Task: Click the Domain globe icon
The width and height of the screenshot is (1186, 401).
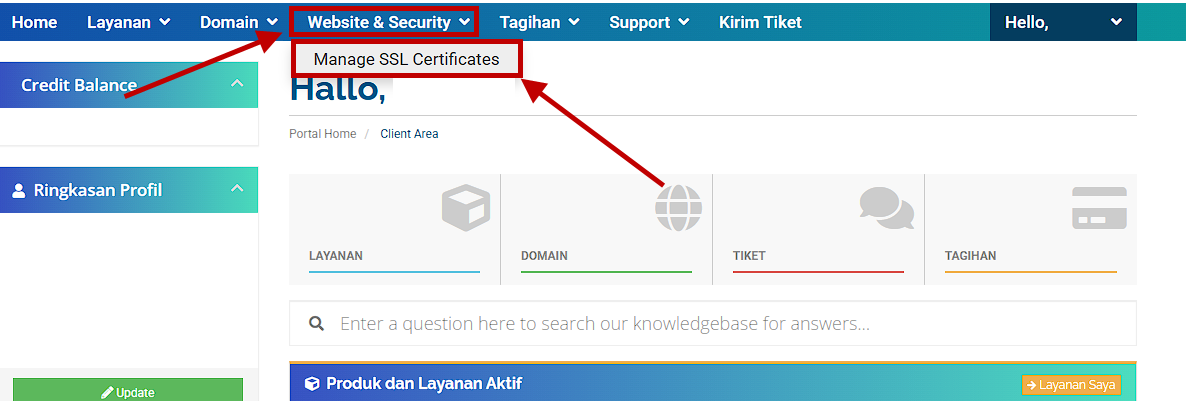Action: pos(678,207)
